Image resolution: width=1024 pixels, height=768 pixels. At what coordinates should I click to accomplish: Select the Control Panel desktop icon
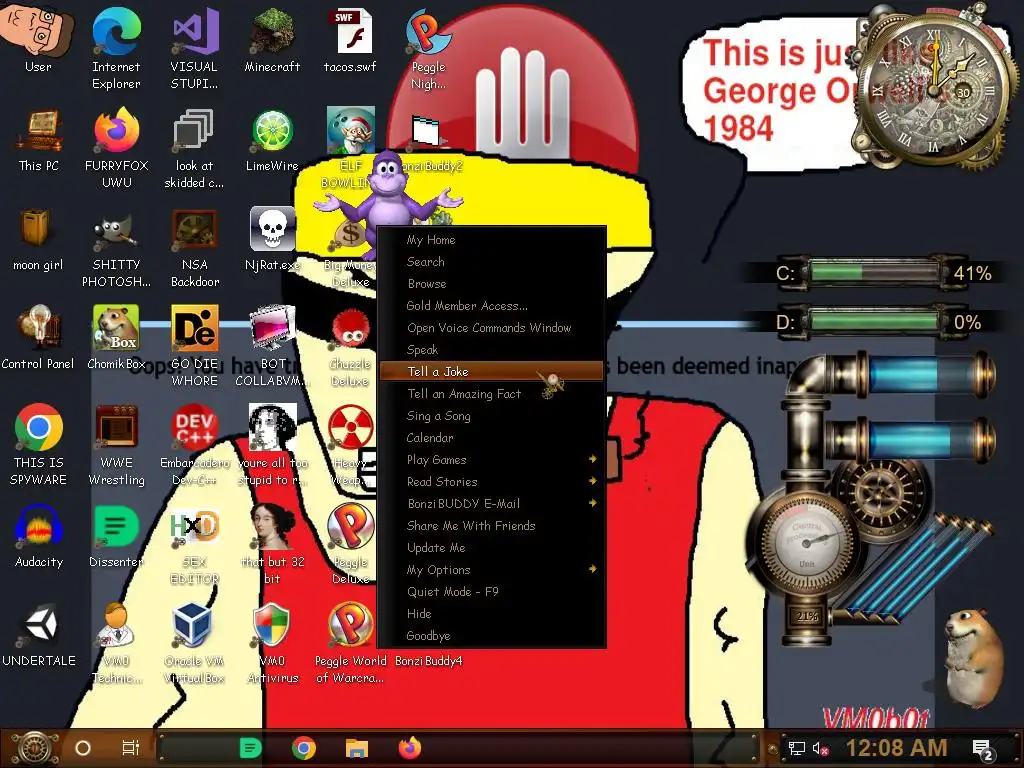click(38, 338)
